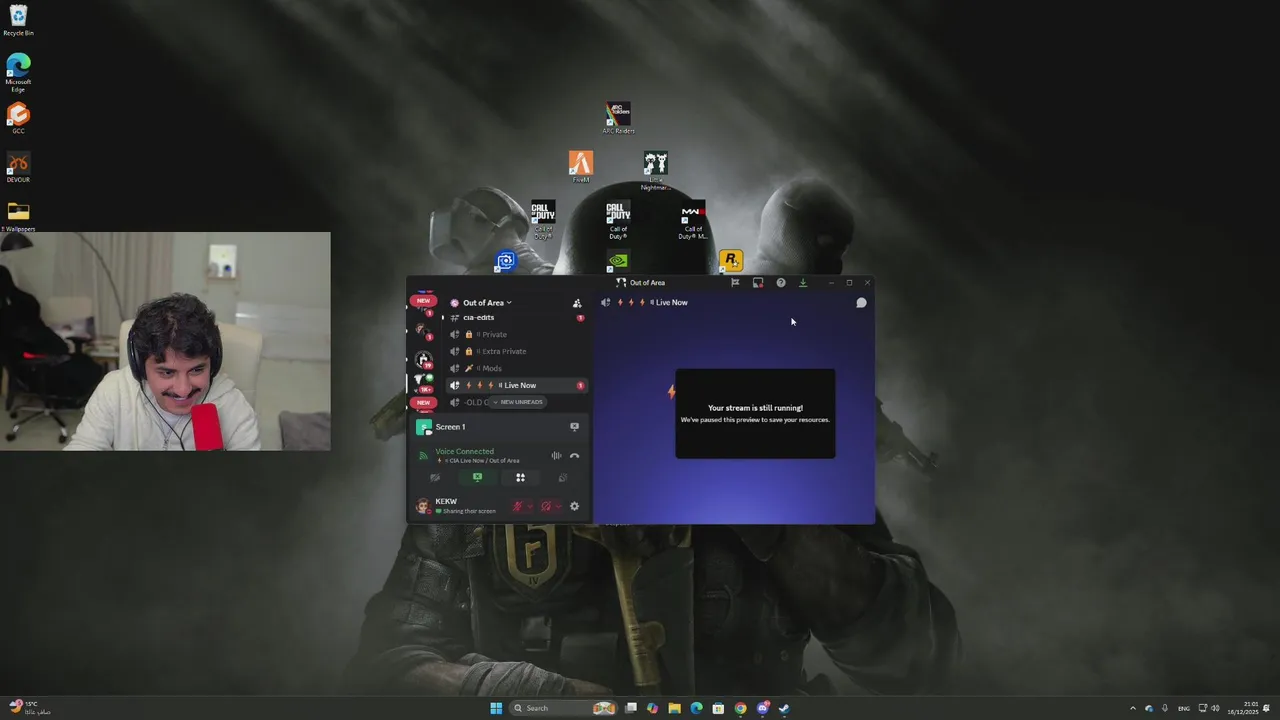Viewport: 1280px width, 720px height.
Task: Click the Voice Connected status text
Action: click(x=464, y=452)
